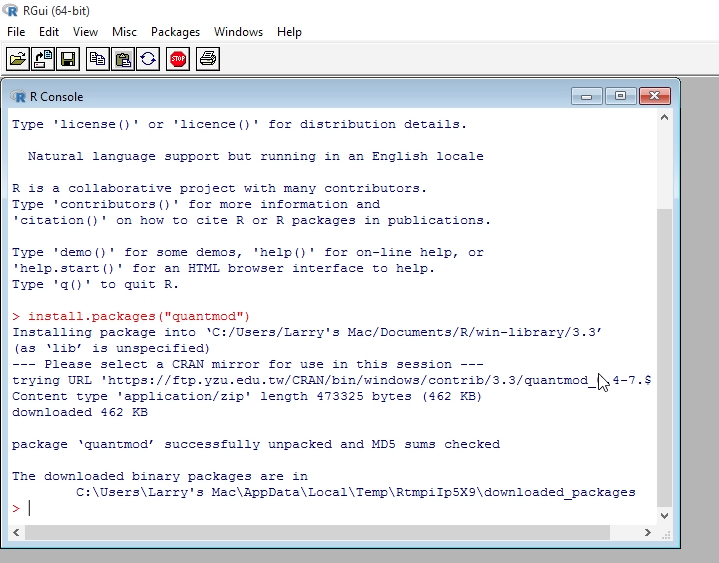Click the "(as 'lib' is unspecified)" line
Viewport: 719px width, 563px height.
point(111,348)
